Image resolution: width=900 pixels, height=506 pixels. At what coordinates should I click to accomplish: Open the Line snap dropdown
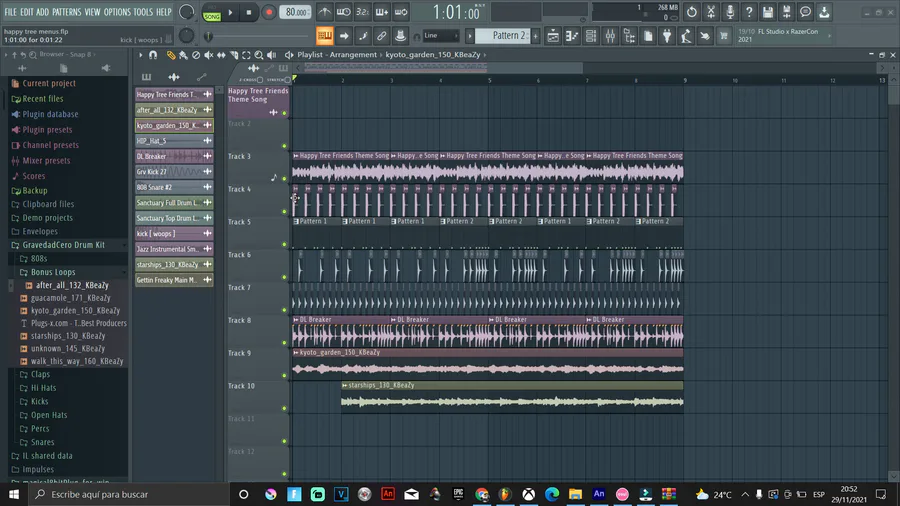(x=441, y=36)
